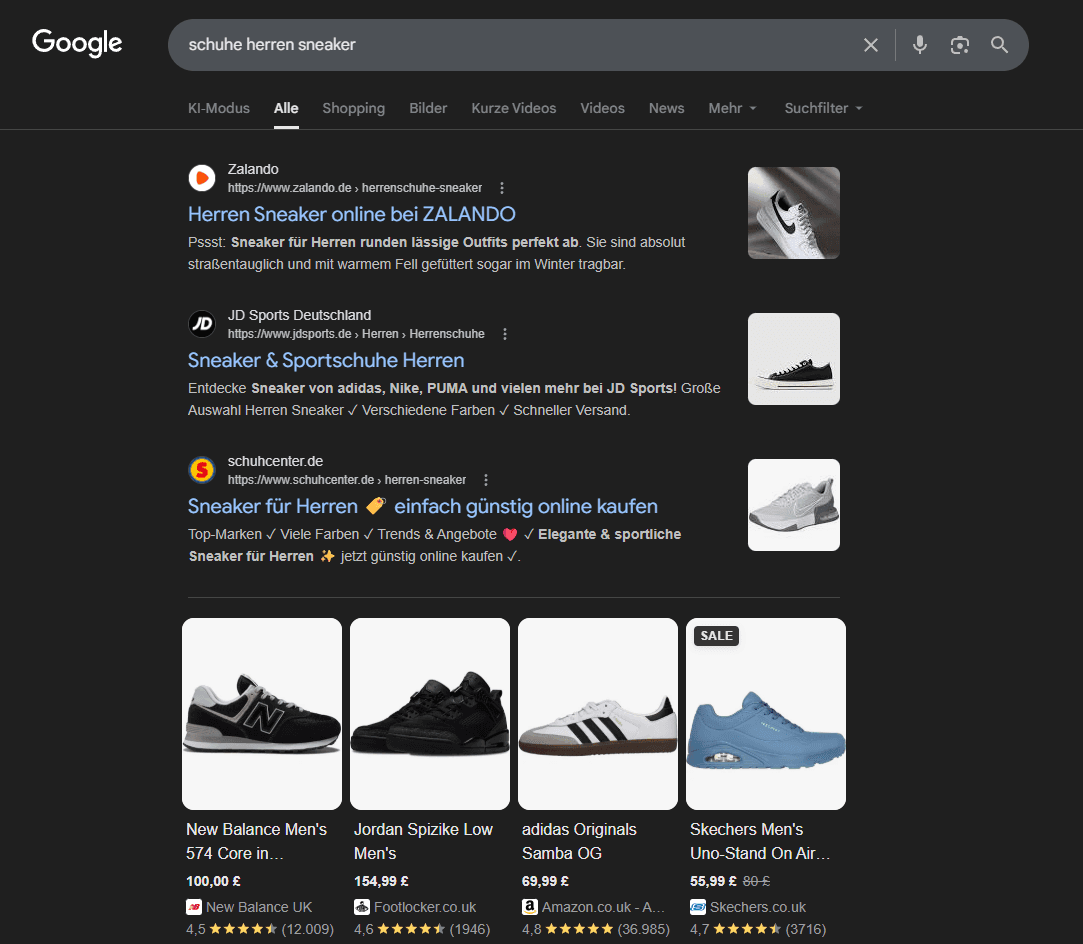Switch to Bilder tab
The image size is (1083, 944).
428,108
